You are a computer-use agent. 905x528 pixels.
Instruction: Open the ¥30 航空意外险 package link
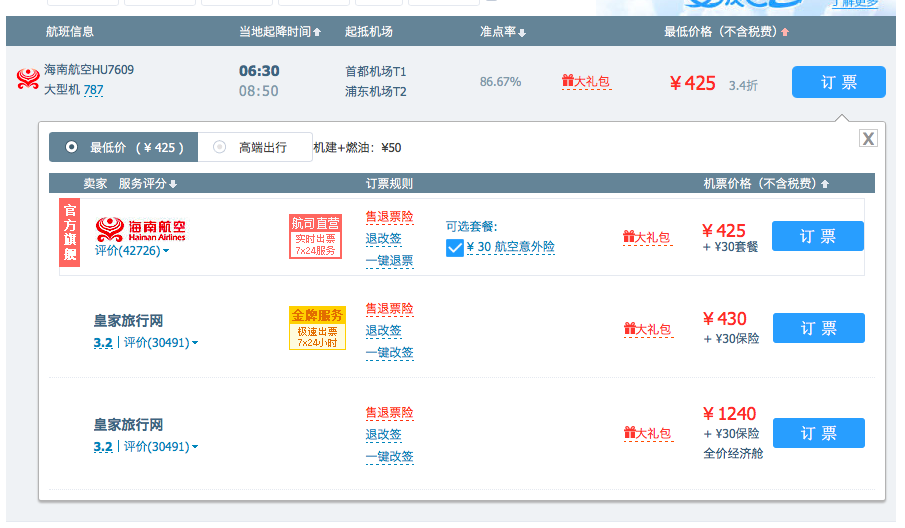coord(511,247)
